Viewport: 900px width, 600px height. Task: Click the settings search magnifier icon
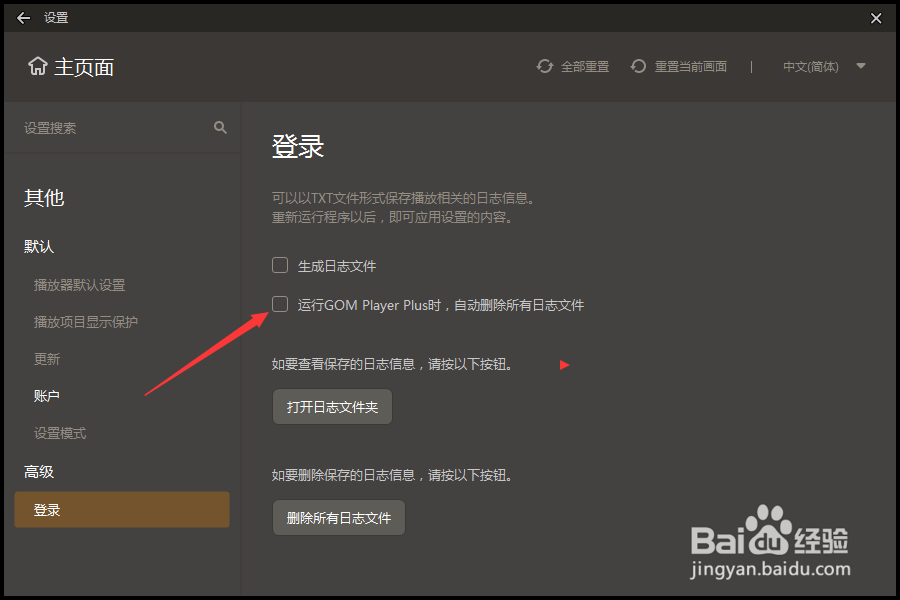coord(220,127)
